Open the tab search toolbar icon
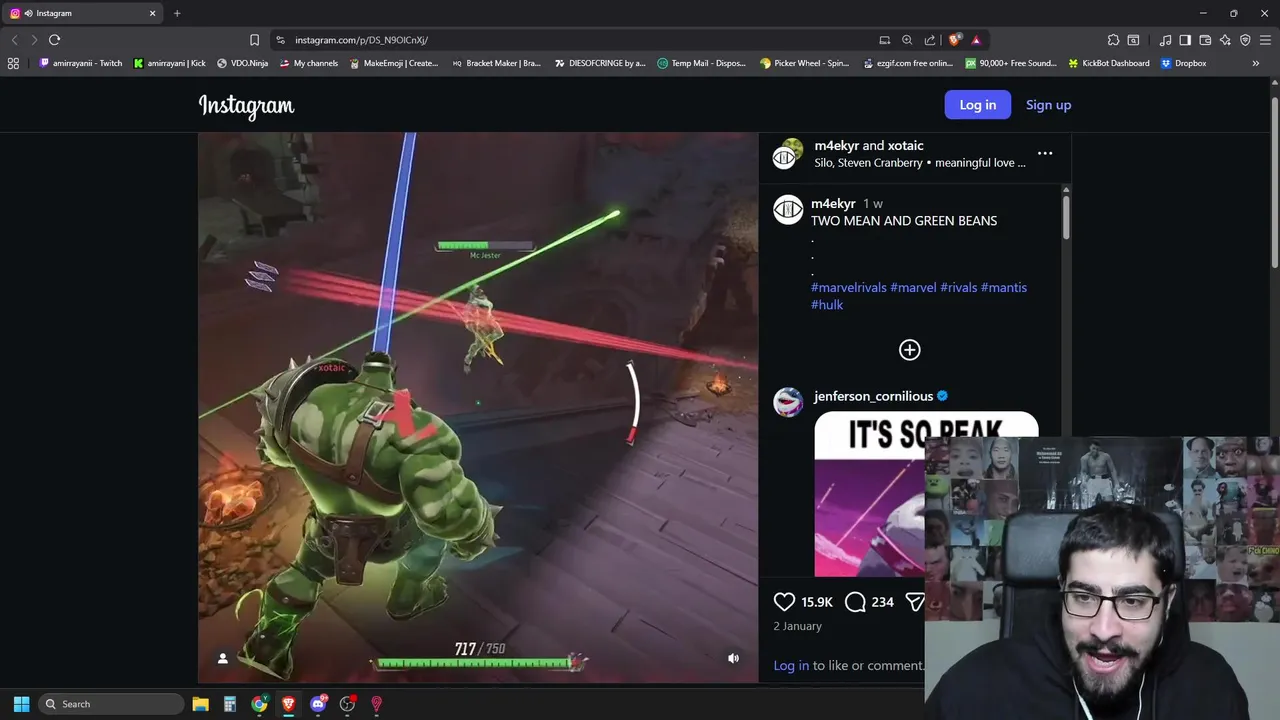The width and height of the screenshot is (1280, 720). [x=1133, y=40]
